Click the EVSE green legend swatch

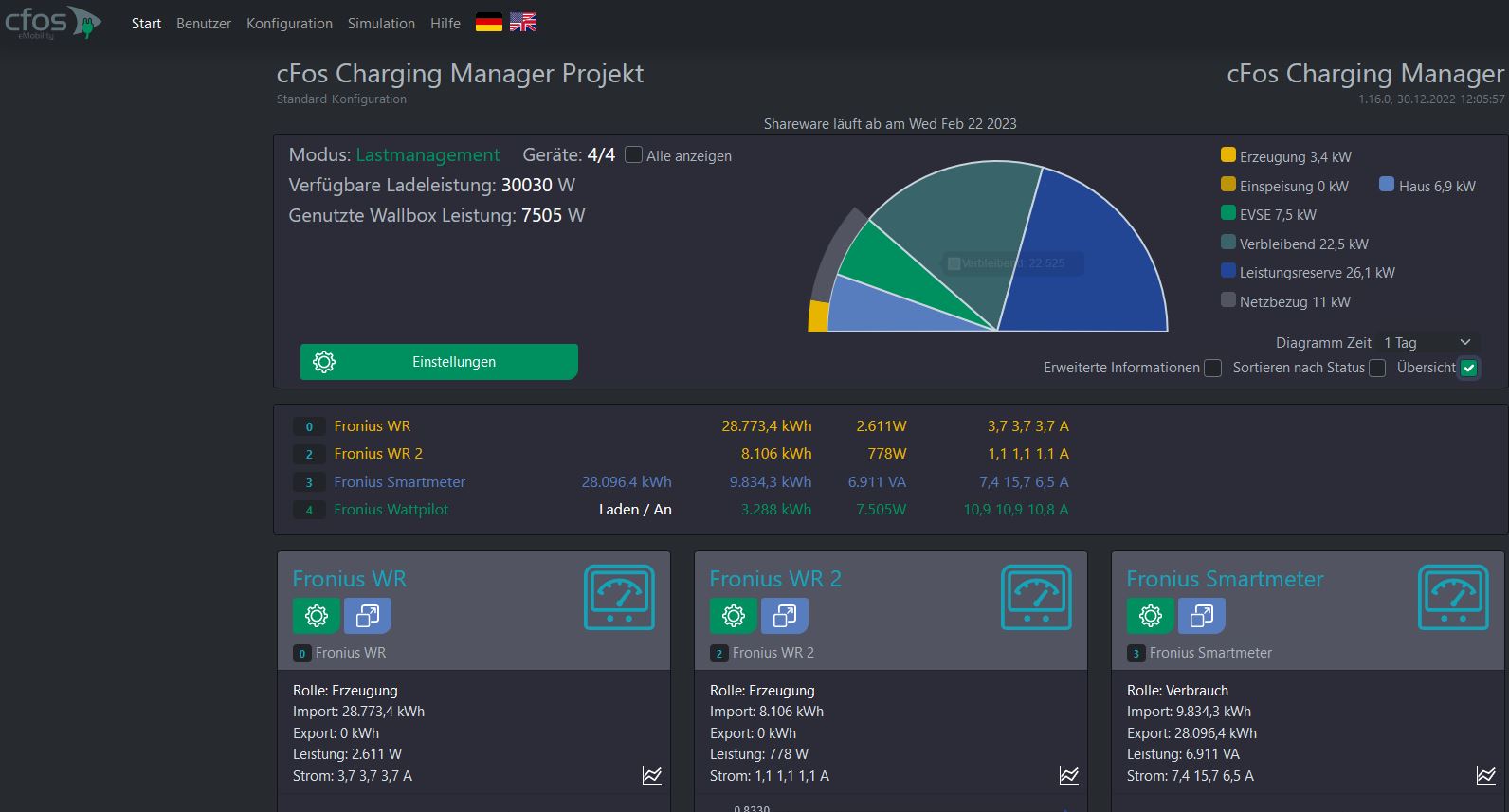point(1228,212)
